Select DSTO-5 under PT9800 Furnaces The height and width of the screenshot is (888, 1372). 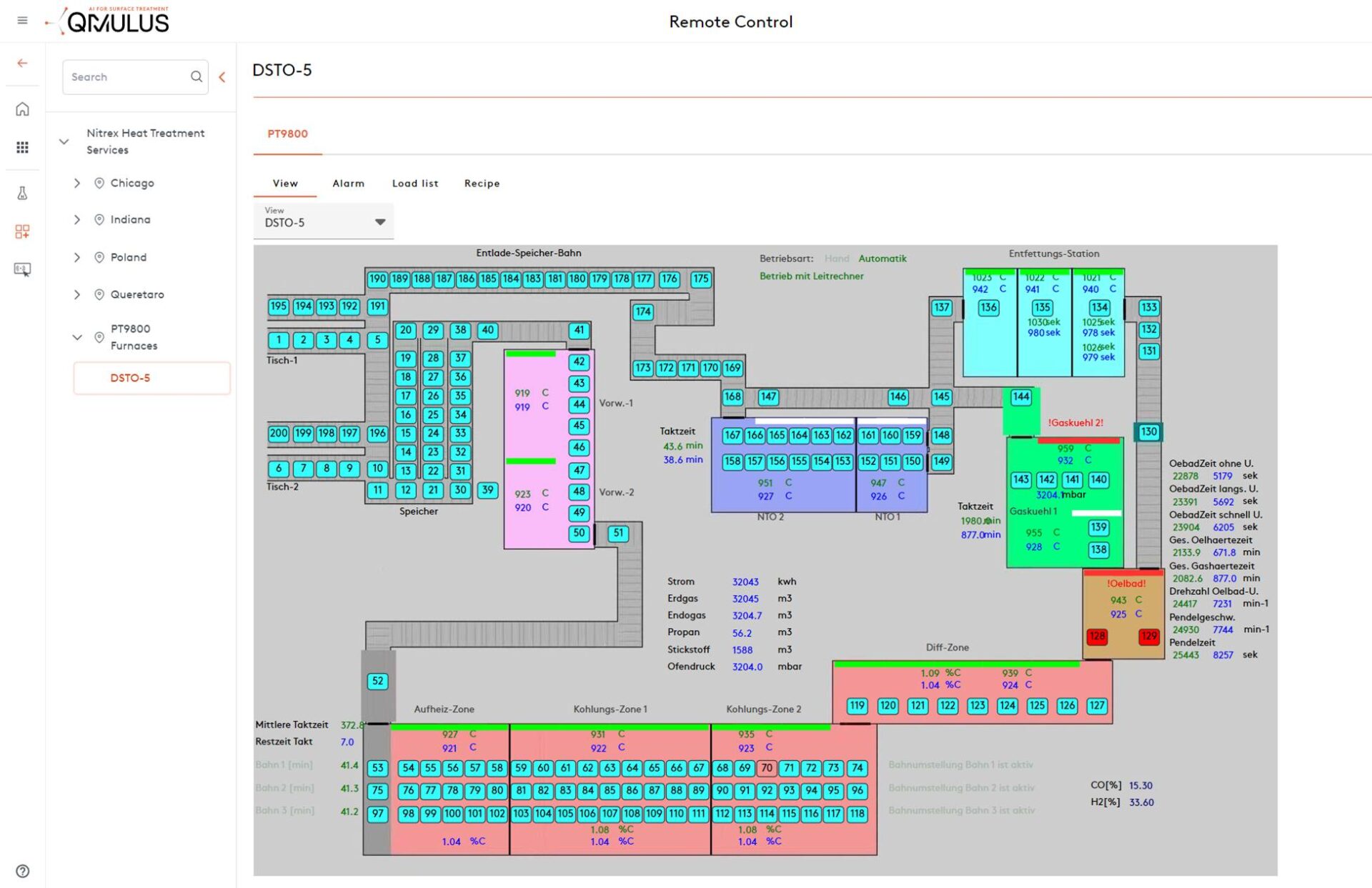click(130, 378)
